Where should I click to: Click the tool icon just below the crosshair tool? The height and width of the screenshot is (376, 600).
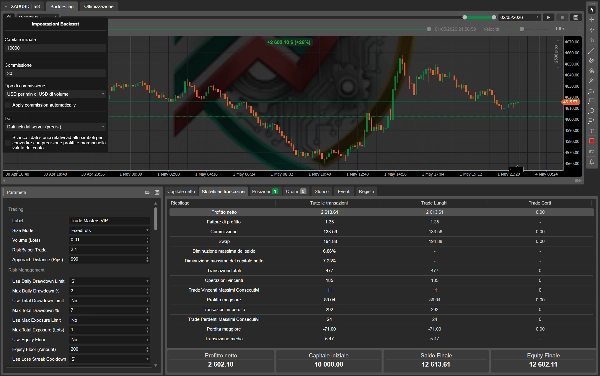pyautogui.click(x=592, y=30)
